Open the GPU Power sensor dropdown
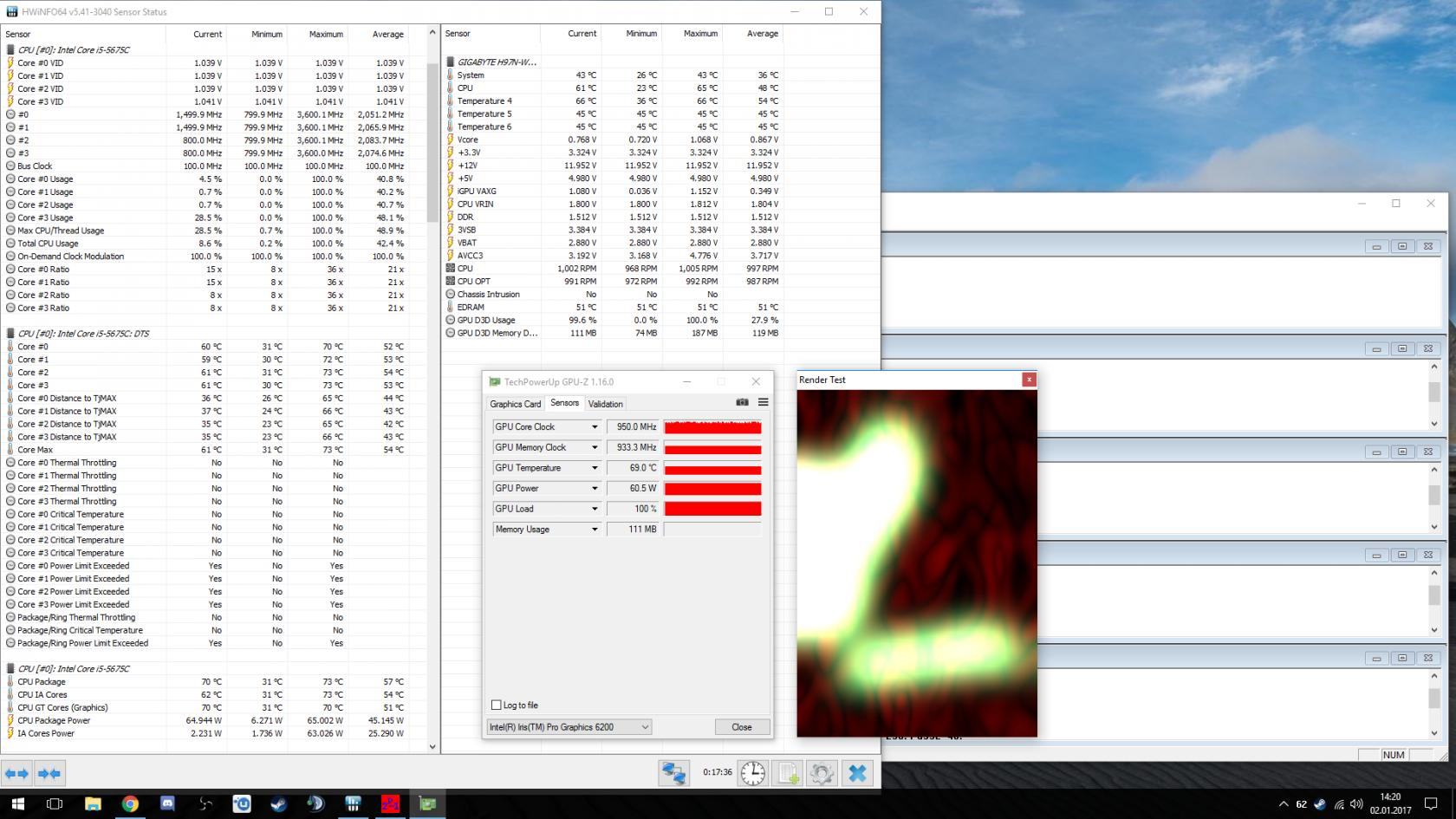 tap(595, 488)
